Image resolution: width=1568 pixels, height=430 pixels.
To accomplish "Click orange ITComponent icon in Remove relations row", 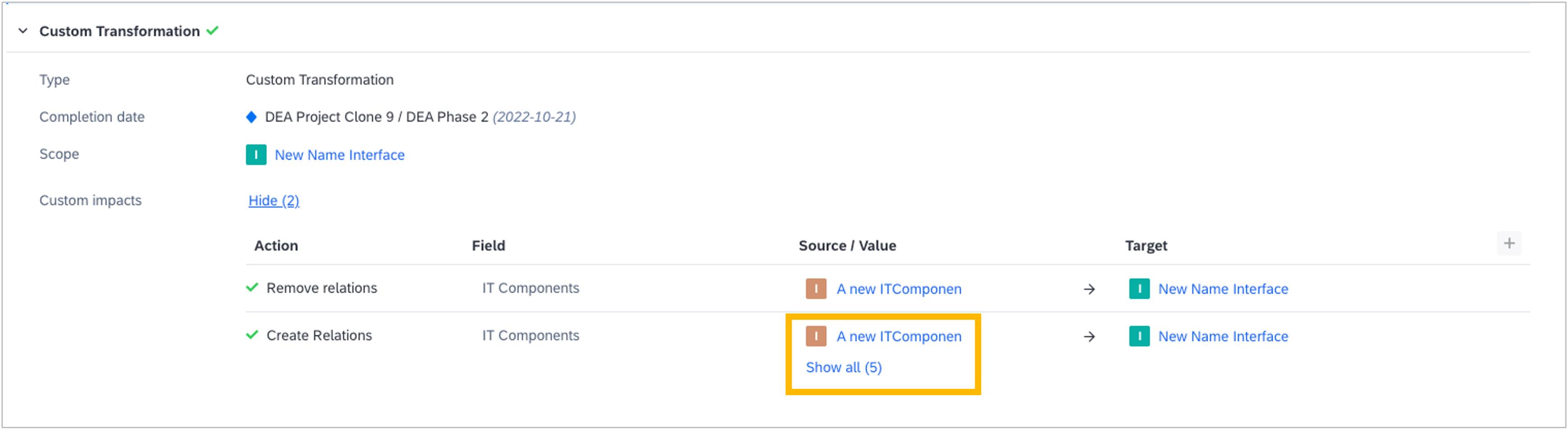I will click(816, 289).
